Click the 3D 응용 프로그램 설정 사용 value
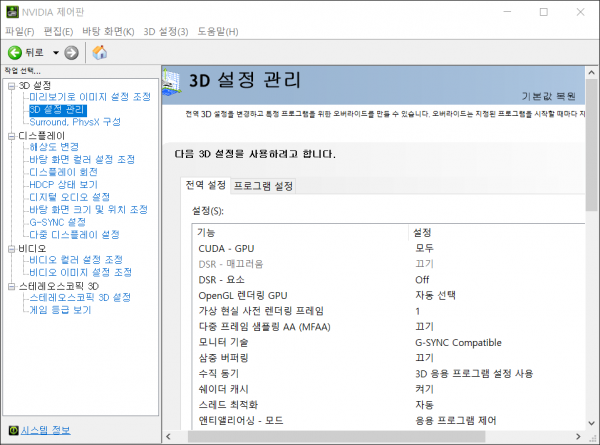 474,374
